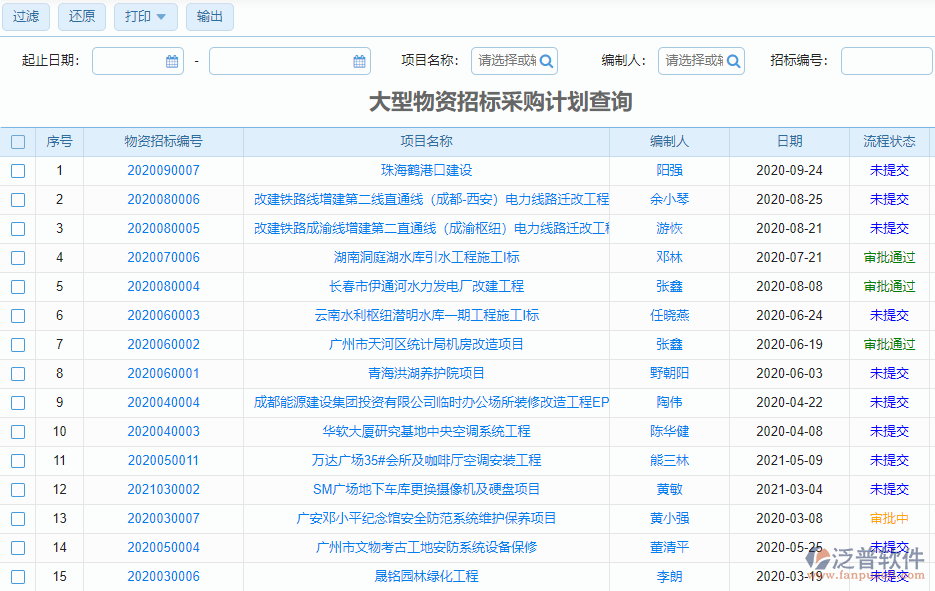Screen dimensions: 935x591
Task: Check the row for SM广场地下车库更换摄像机及硬盘项目
Action: click(17, 490)
